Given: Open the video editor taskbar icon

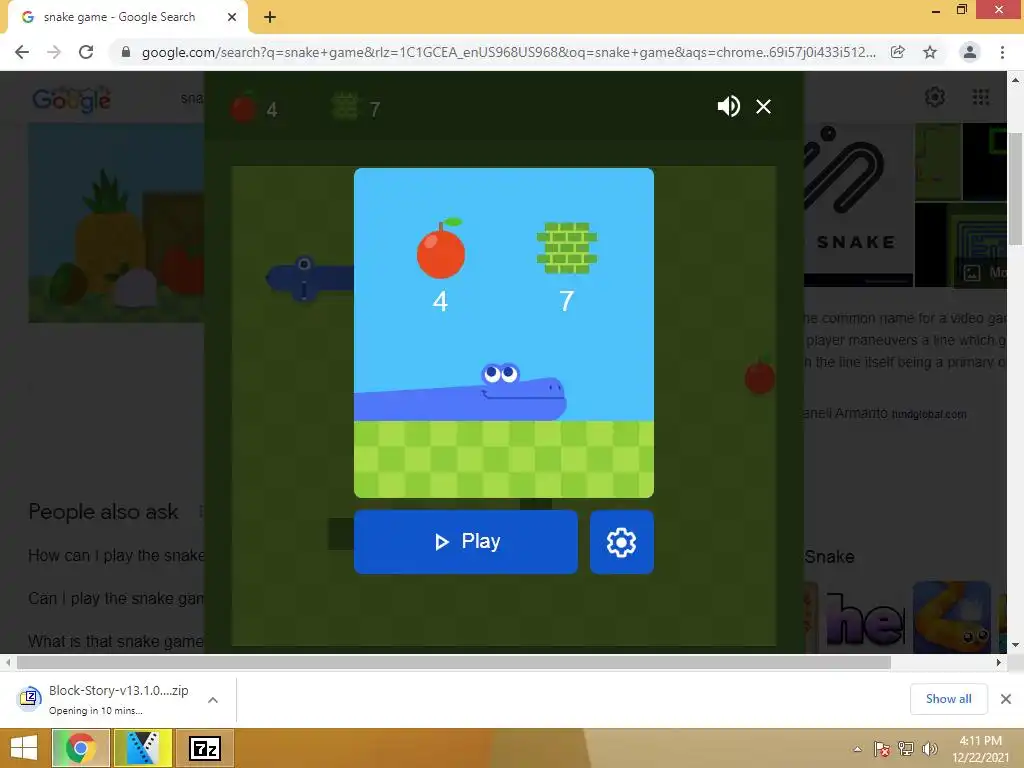Looking at the screenshot, I should pyautogui.click(x=143, y=748).
